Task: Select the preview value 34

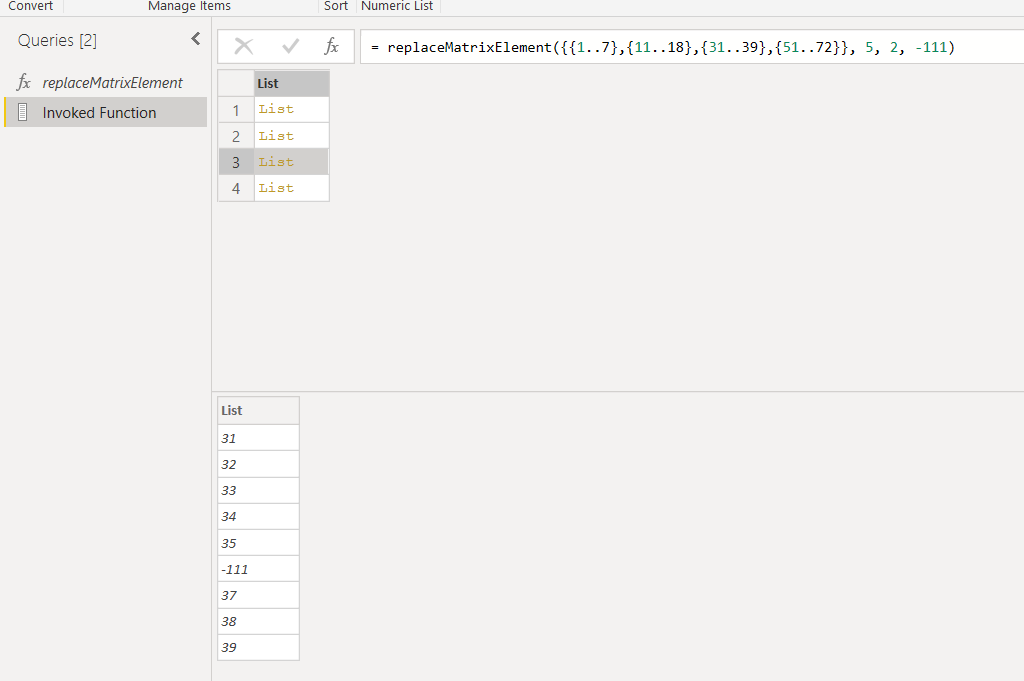Action: 258,516
